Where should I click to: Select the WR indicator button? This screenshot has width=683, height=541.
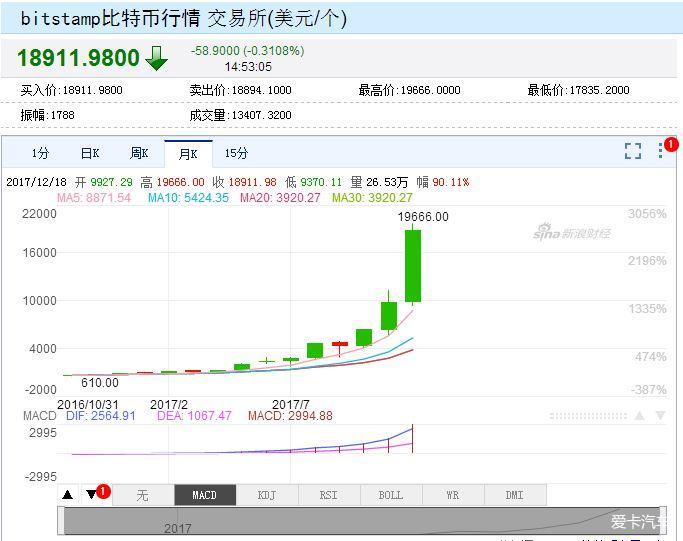(453, 495)
